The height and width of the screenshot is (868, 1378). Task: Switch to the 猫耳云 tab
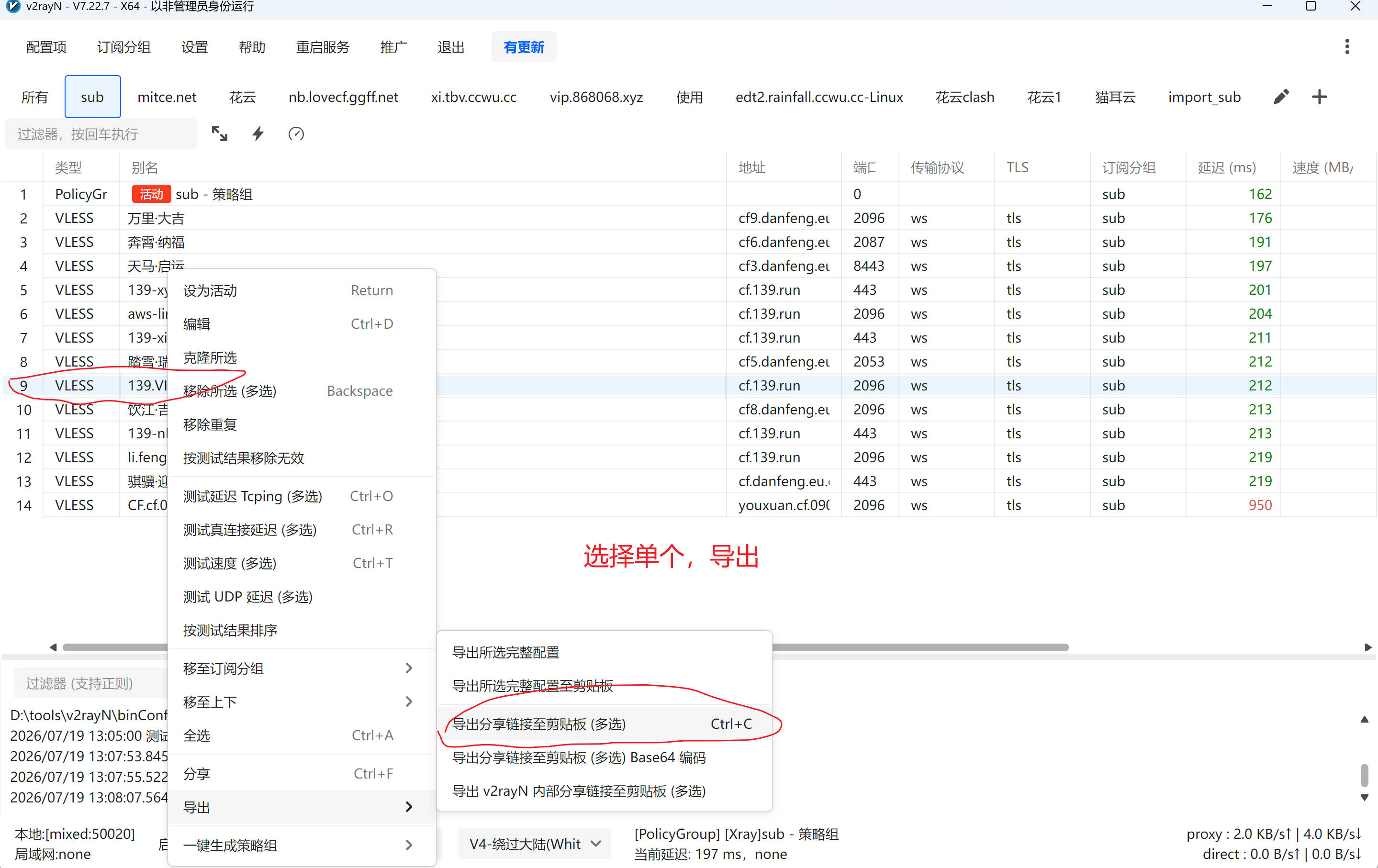pos(1115,97)
